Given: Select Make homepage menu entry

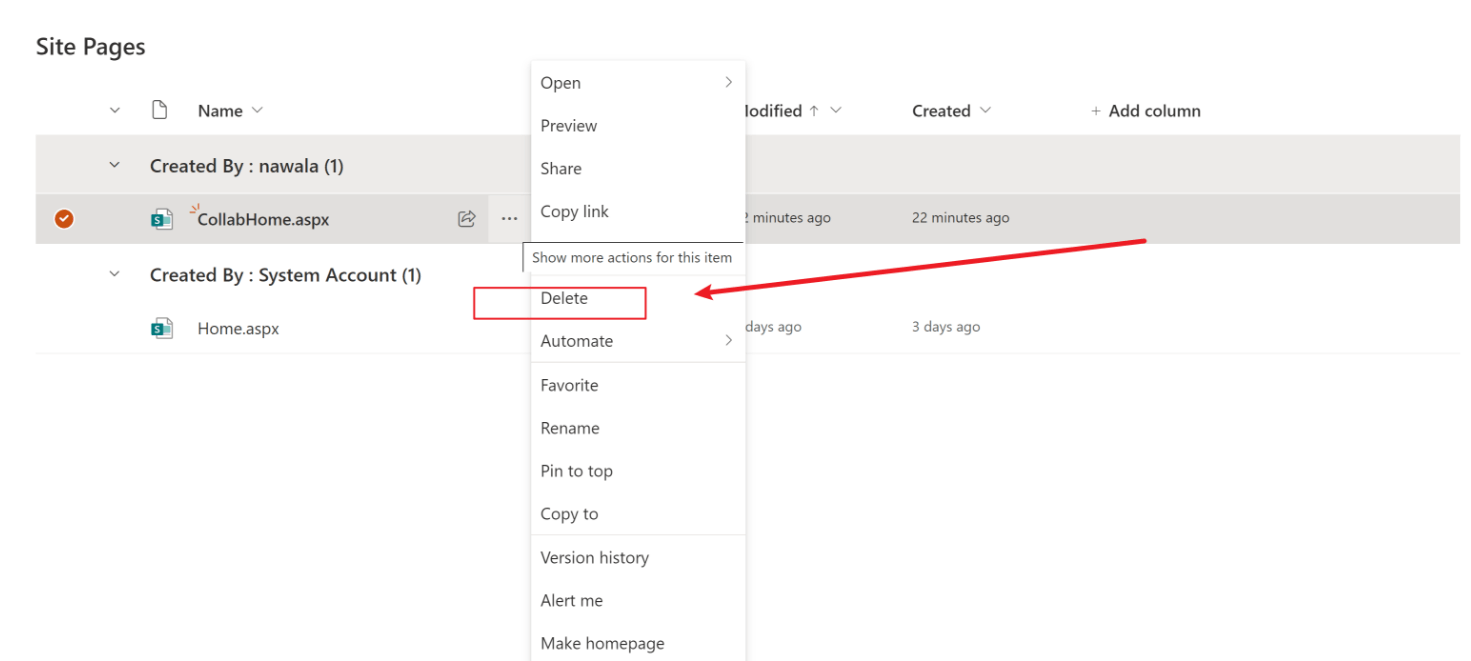Looking at the screenshot, I should (638, 644).
